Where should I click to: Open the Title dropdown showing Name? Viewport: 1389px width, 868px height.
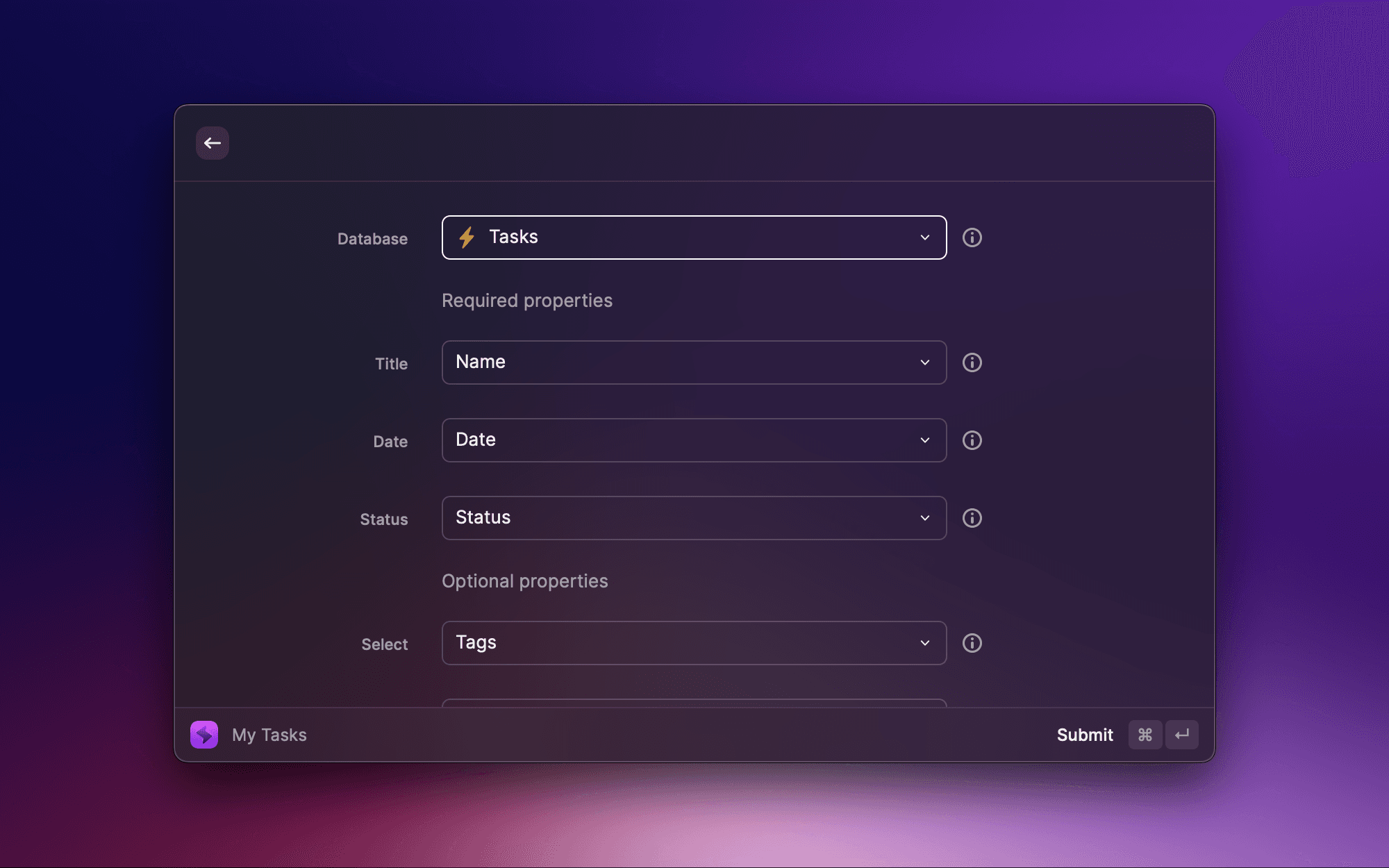694,362
